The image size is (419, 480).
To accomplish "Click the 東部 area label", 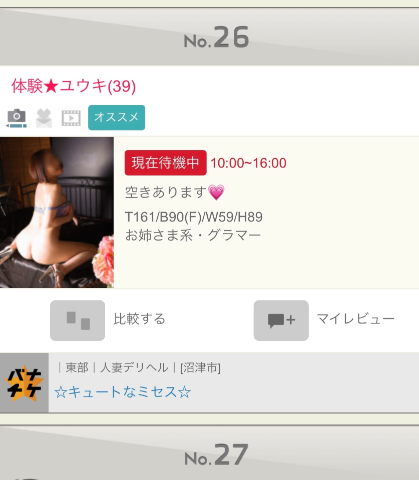I will 77,368.
